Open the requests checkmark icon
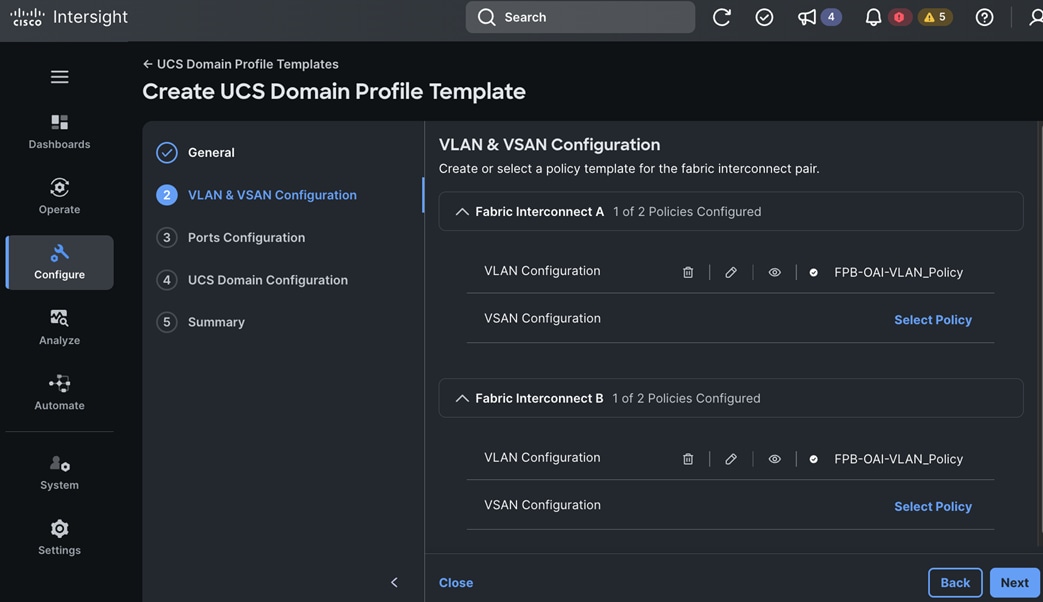The image size is (1043, 602). pos(764,17)
